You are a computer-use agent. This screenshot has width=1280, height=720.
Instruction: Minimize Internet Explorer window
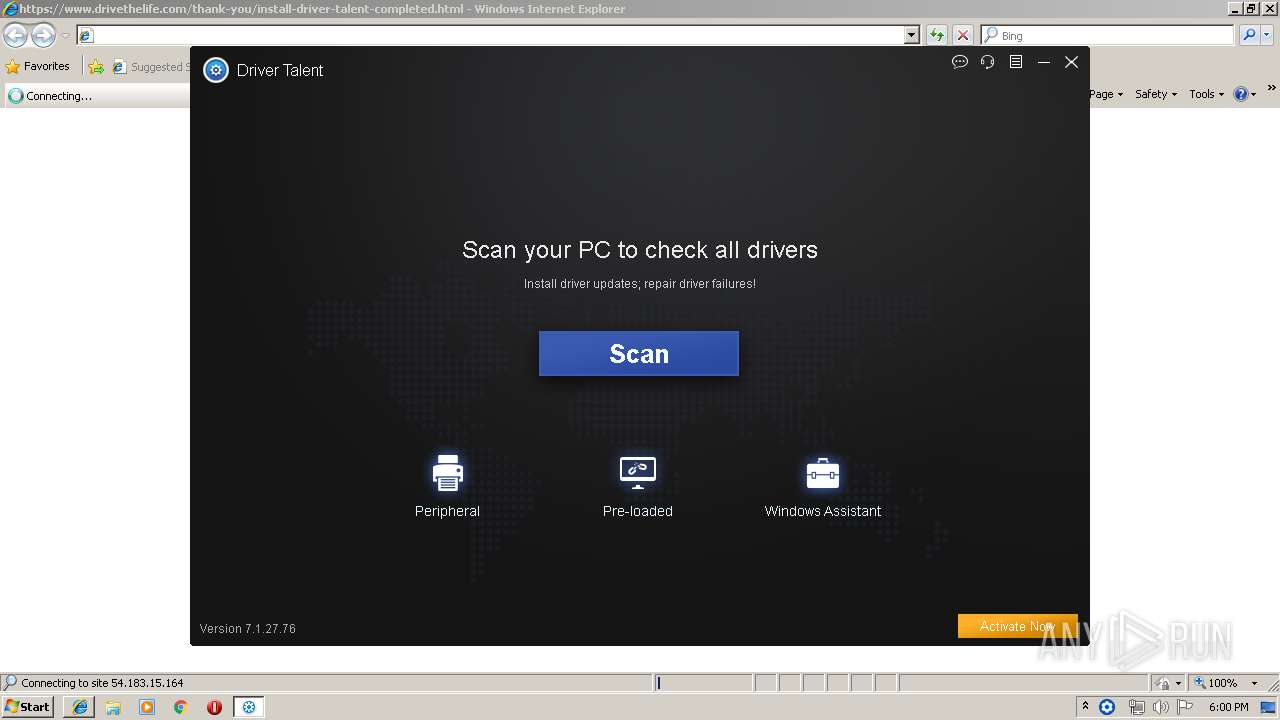[x=1236, y=9]
